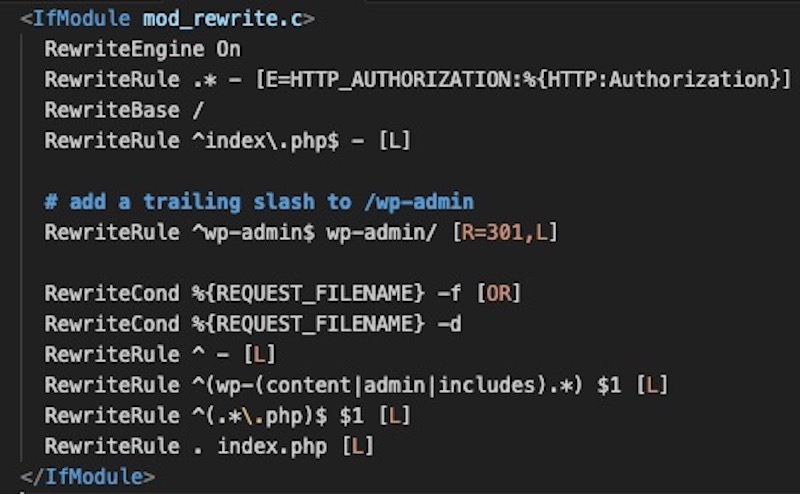Click the index.php substitution on last rule
Image resolution: width=800 pixels, height=494 pixels.
click(271, 446)
